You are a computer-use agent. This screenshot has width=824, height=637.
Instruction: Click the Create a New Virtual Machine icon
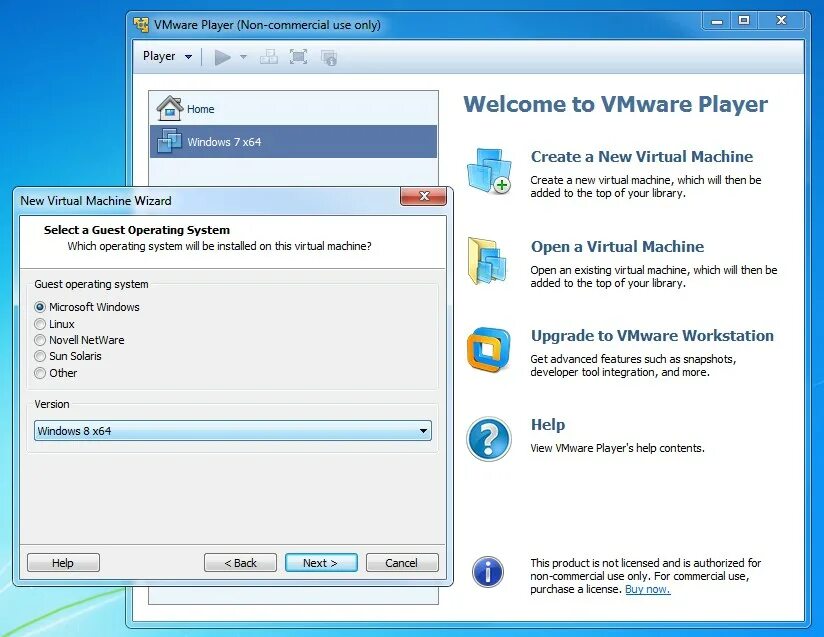(489, 171)
